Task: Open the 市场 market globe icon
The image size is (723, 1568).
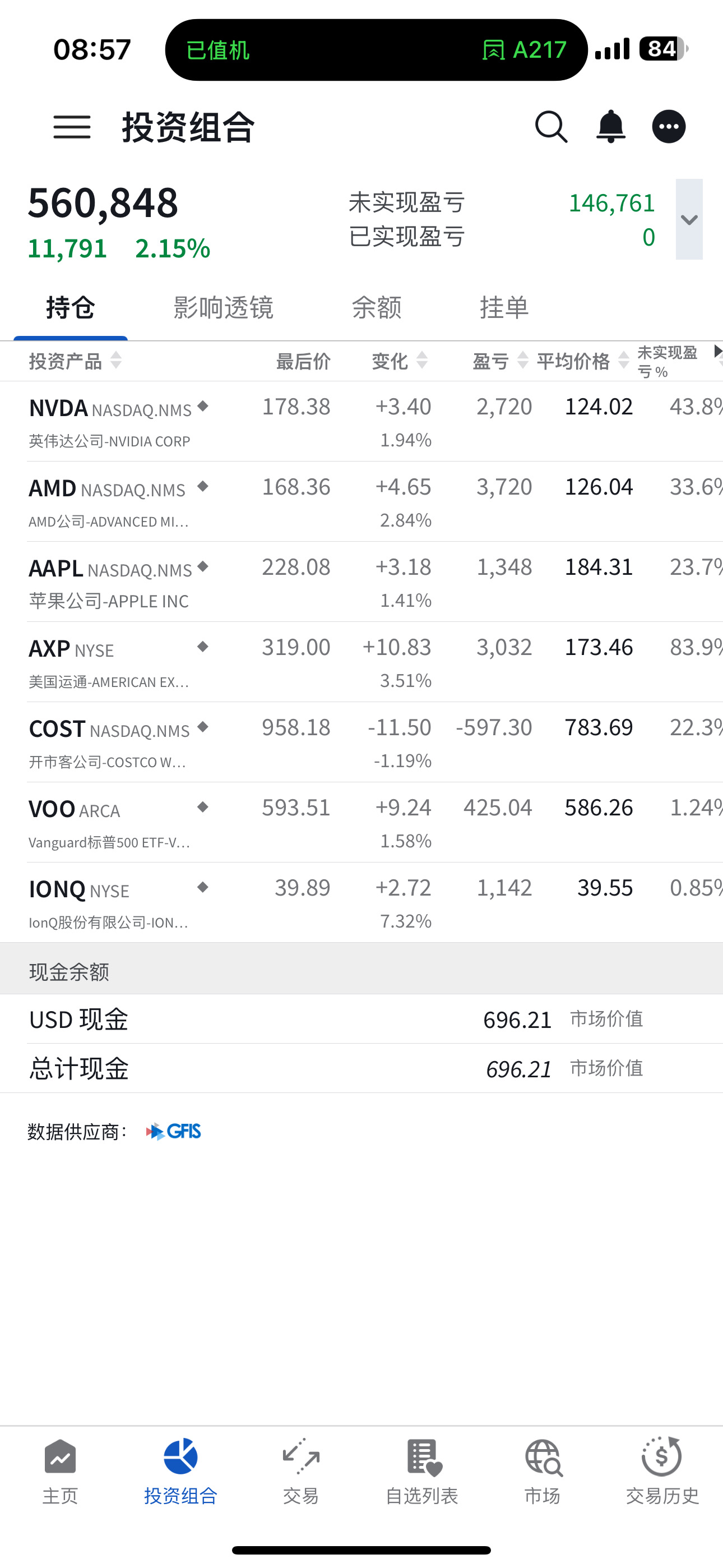Action: tap(543, 1457)
